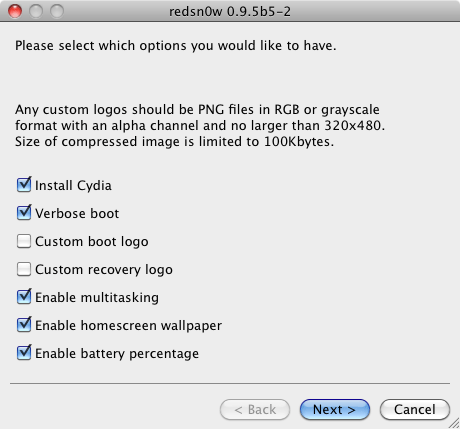This screenshot has width=460, height=429.
Task: Go to previous step with < Back
Action: [x=255, y=409]
